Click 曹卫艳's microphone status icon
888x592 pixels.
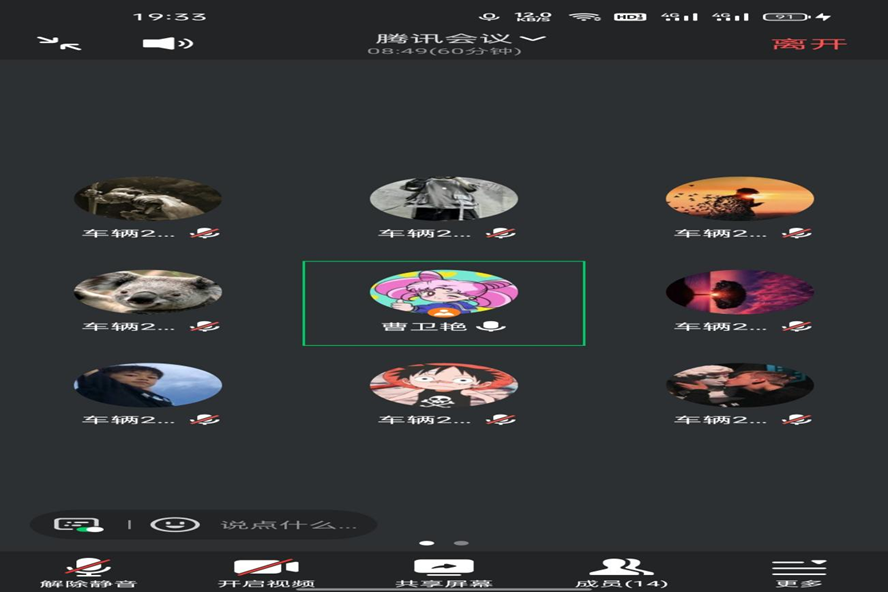492,326
